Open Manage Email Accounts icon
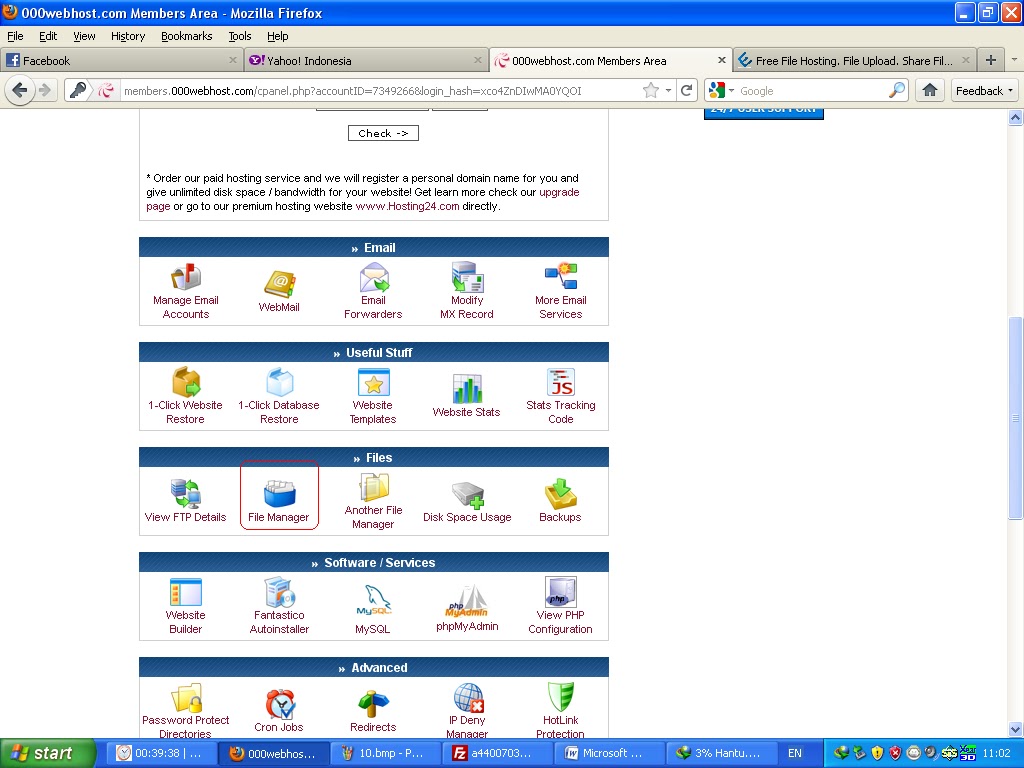Image resolution: width=1024 pixels, height=768 pixels. pyautogui.click(x=185, y=277)
